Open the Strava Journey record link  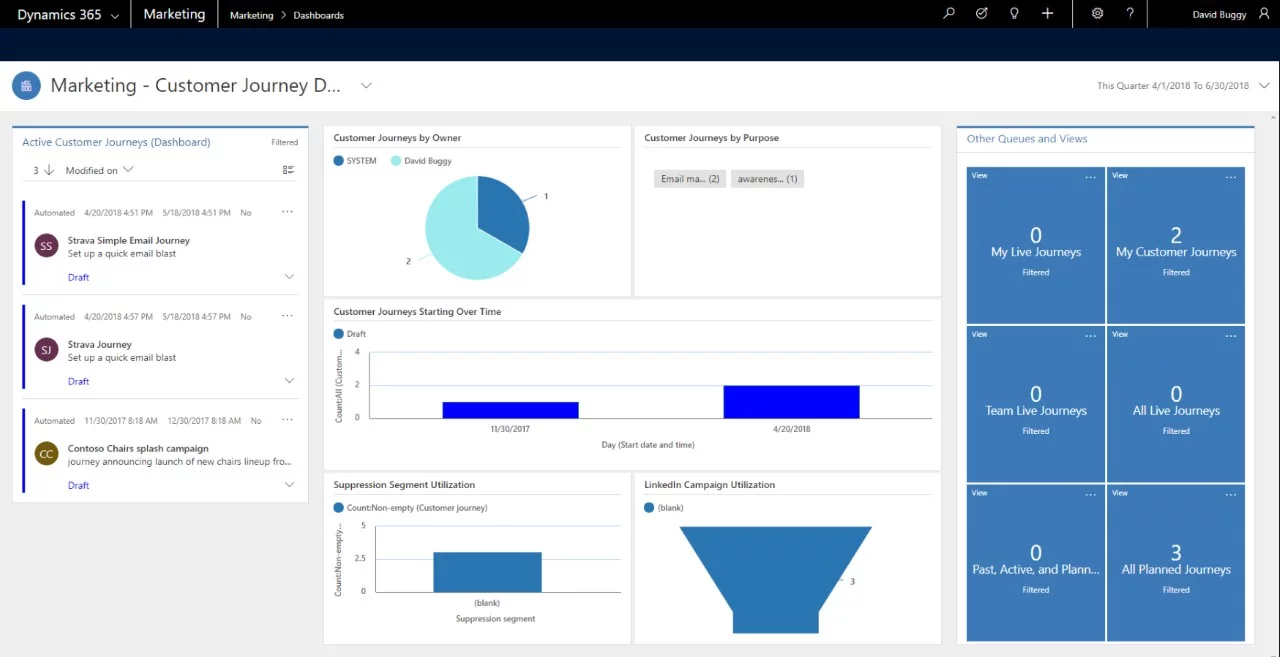pos(100,344)
